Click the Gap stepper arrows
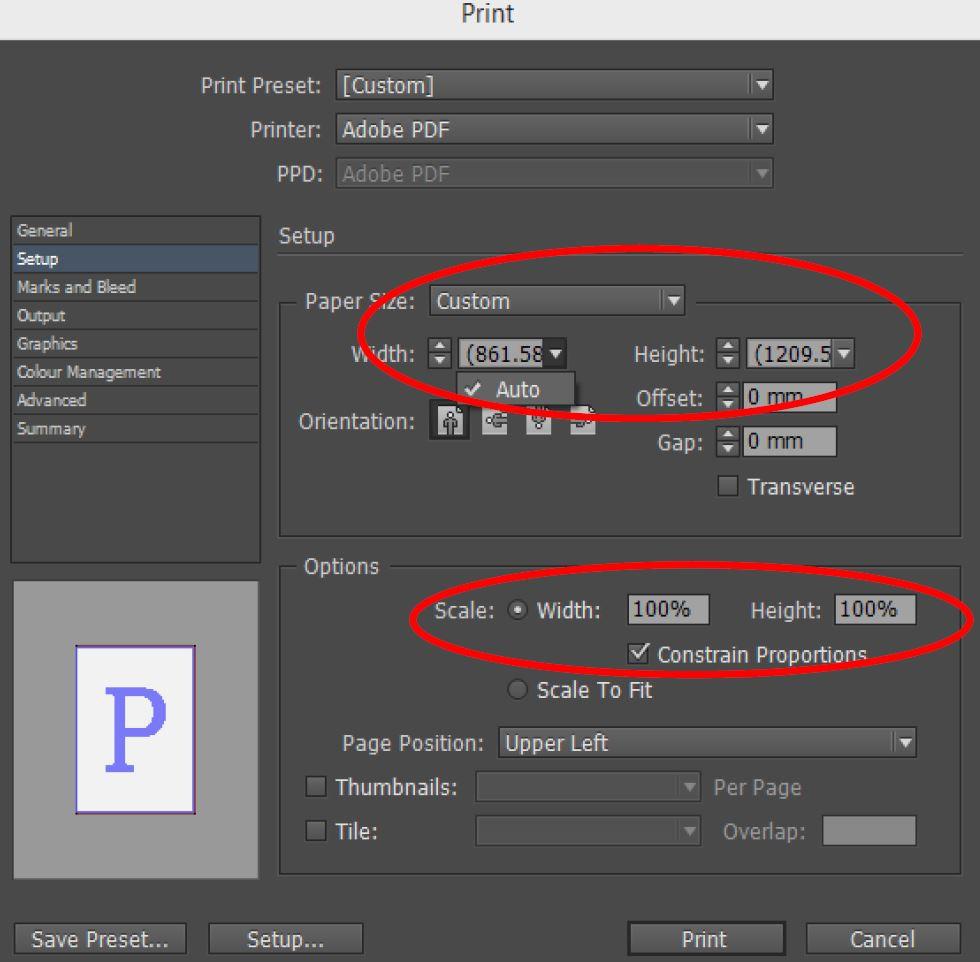 (x=728, y=441)
